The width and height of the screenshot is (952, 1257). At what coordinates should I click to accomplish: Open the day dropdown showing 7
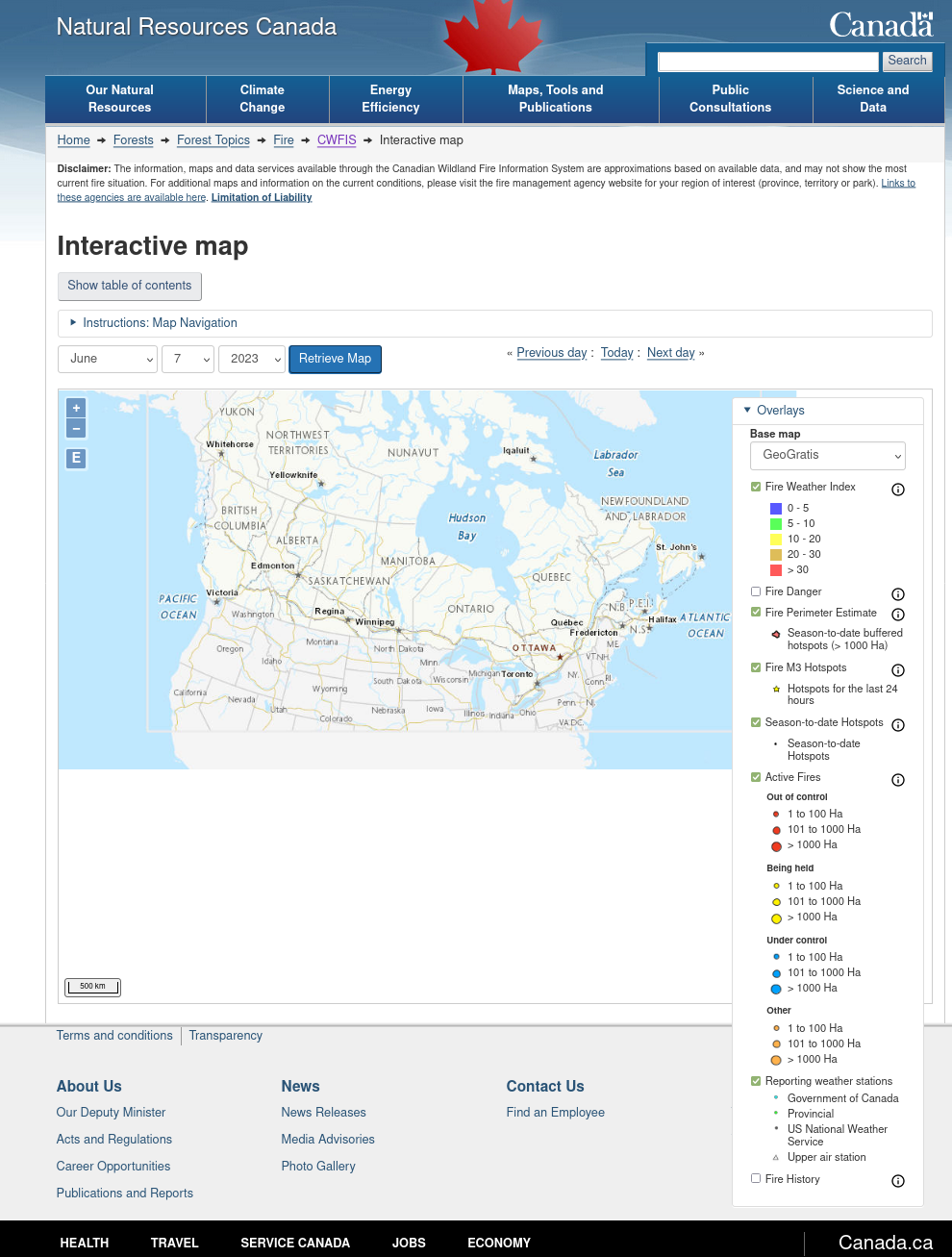[188, 359]
